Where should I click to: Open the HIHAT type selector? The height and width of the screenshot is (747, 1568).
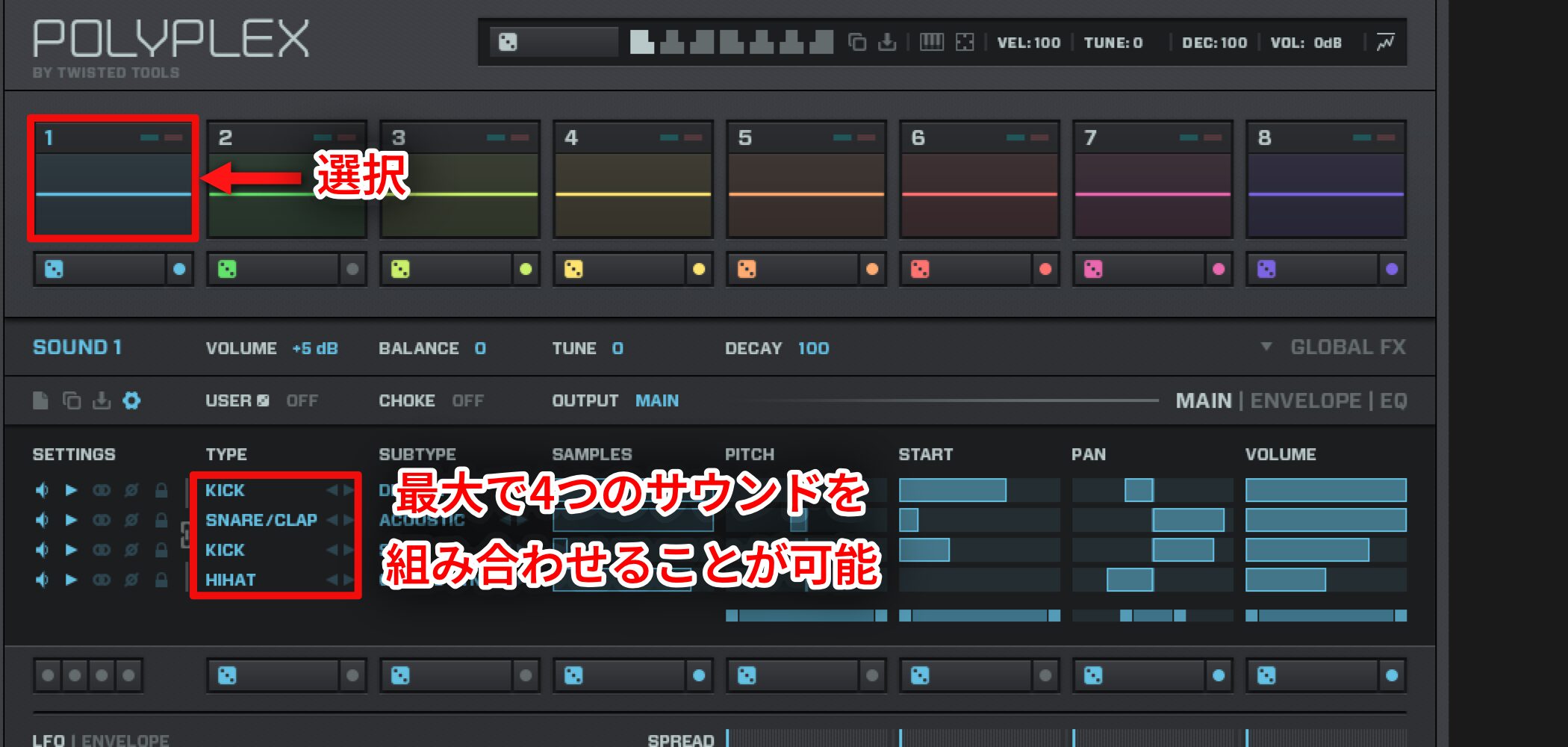click(x=231, y=580)
